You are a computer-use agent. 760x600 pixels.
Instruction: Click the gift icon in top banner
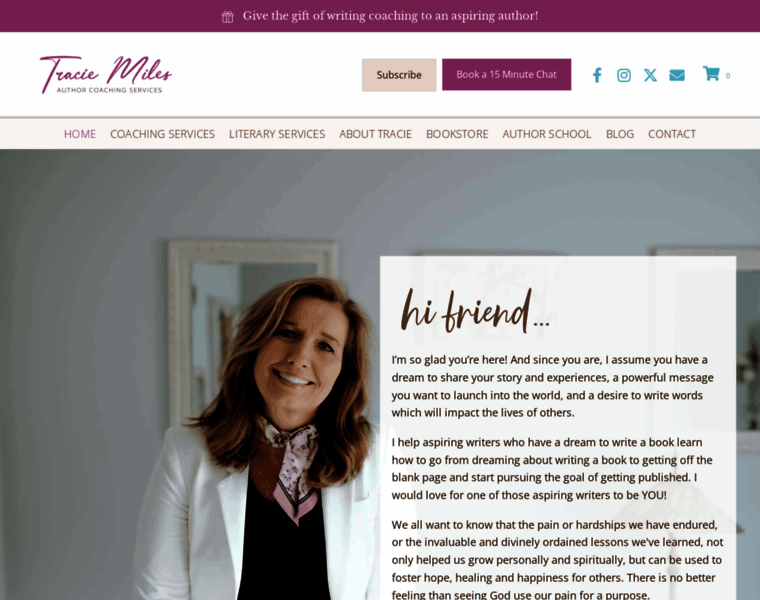[228, 17]
